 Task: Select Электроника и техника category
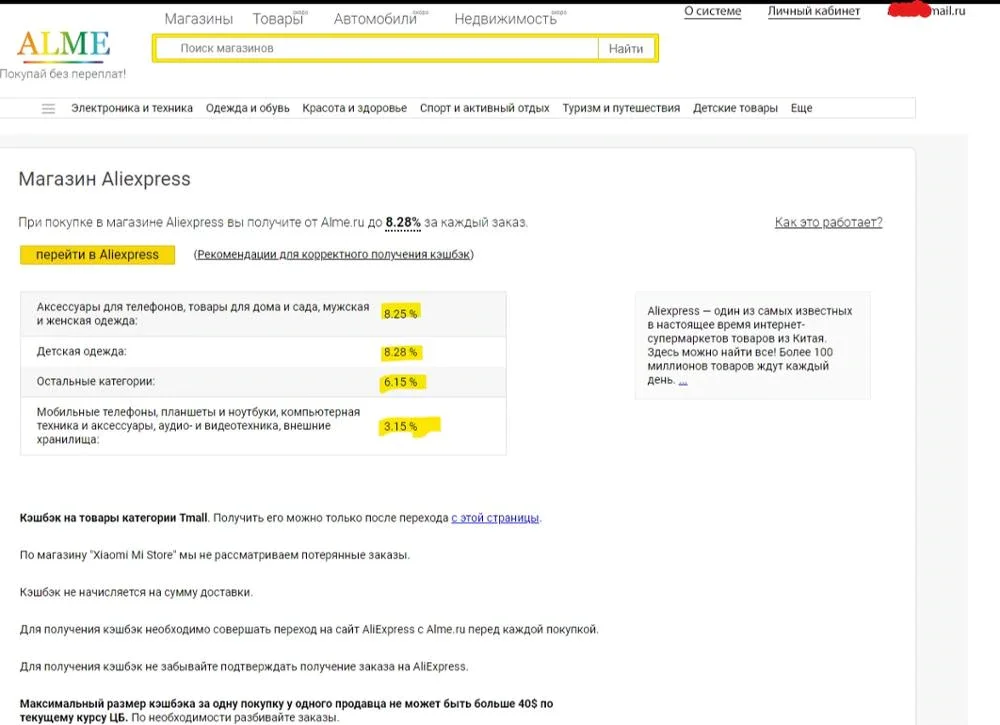(132, 108)
